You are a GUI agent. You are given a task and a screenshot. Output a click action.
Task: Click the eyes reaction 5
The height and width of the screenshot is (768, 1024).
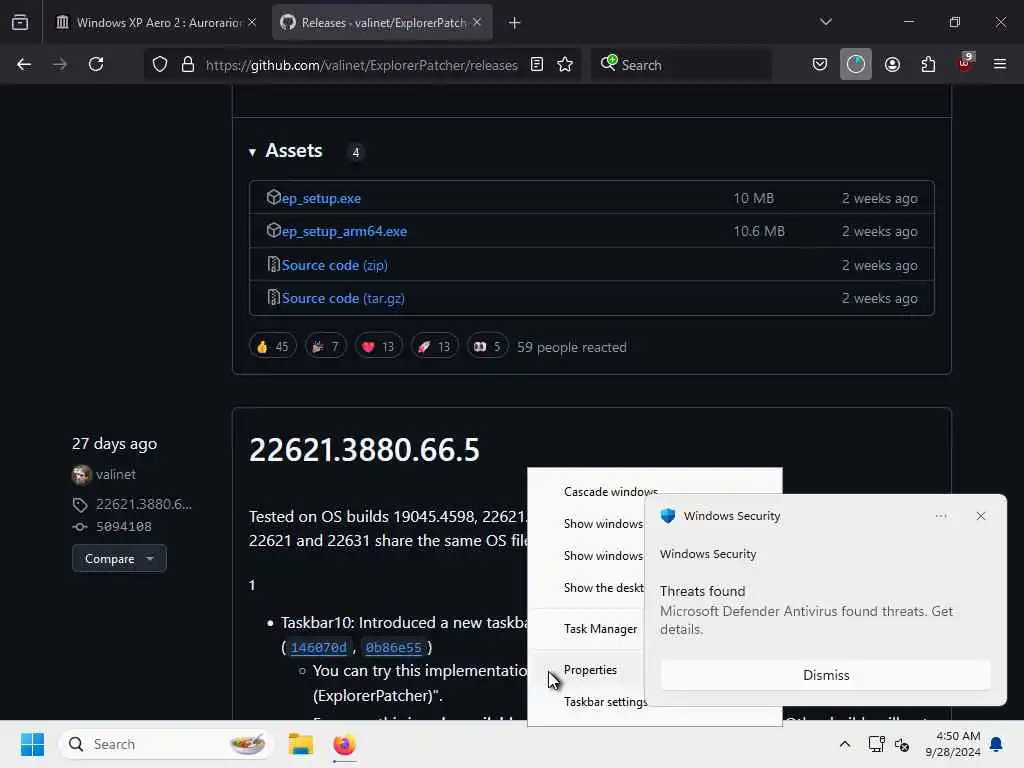488,347
